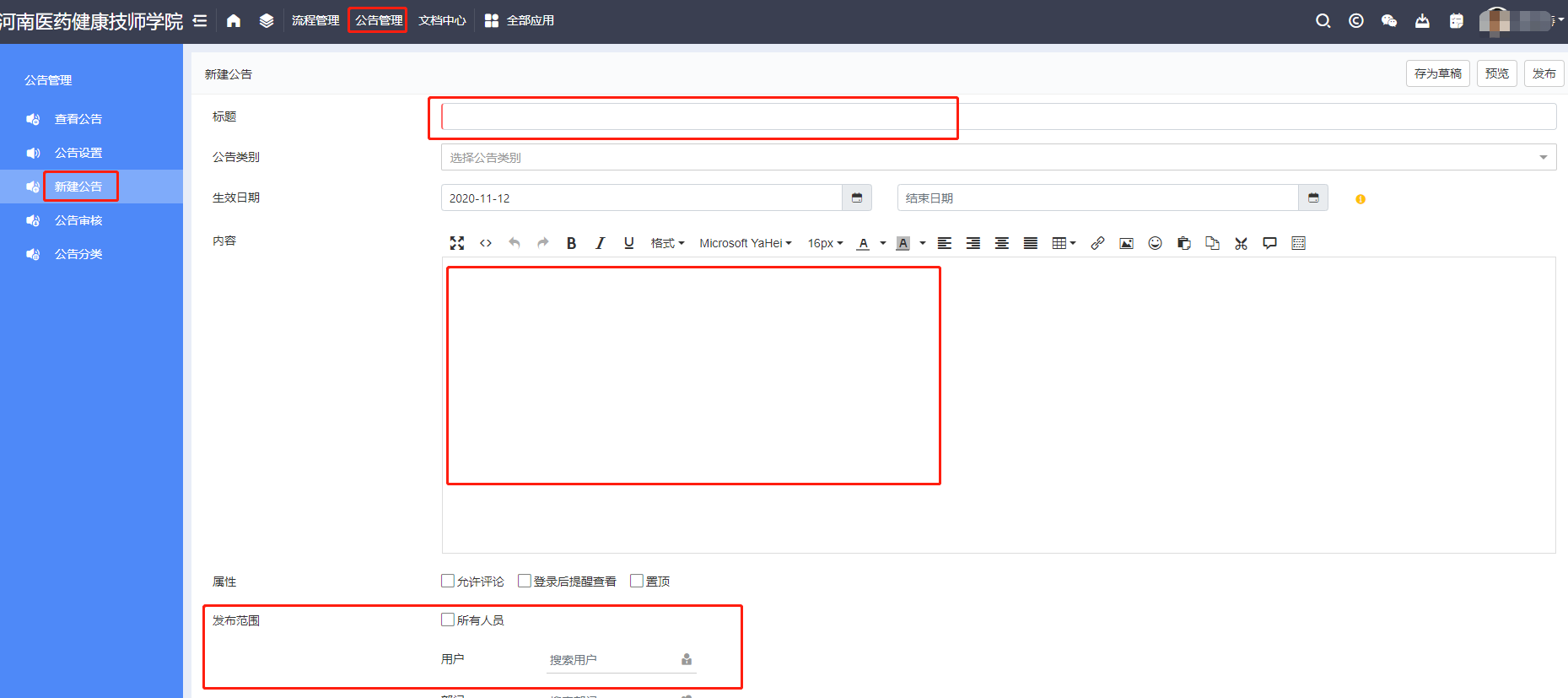Click the layers stack icon in top bar
The image size is (1568, 698).
[267, 20]
